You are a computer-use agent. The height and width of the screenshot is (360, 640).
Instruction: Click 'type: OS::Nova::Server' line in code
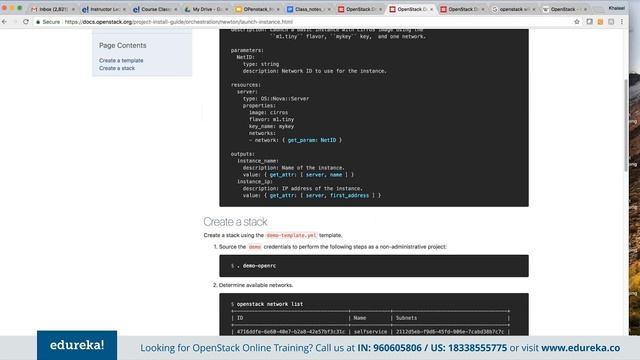coord(276,99)
